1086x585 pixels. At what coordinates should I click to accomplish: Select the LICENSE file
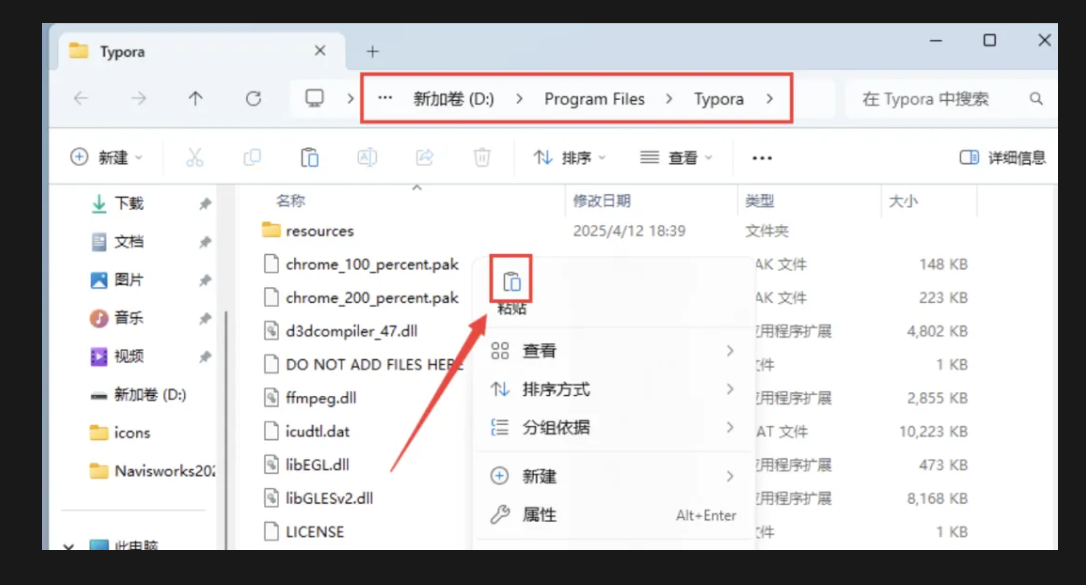click(314, 532)
